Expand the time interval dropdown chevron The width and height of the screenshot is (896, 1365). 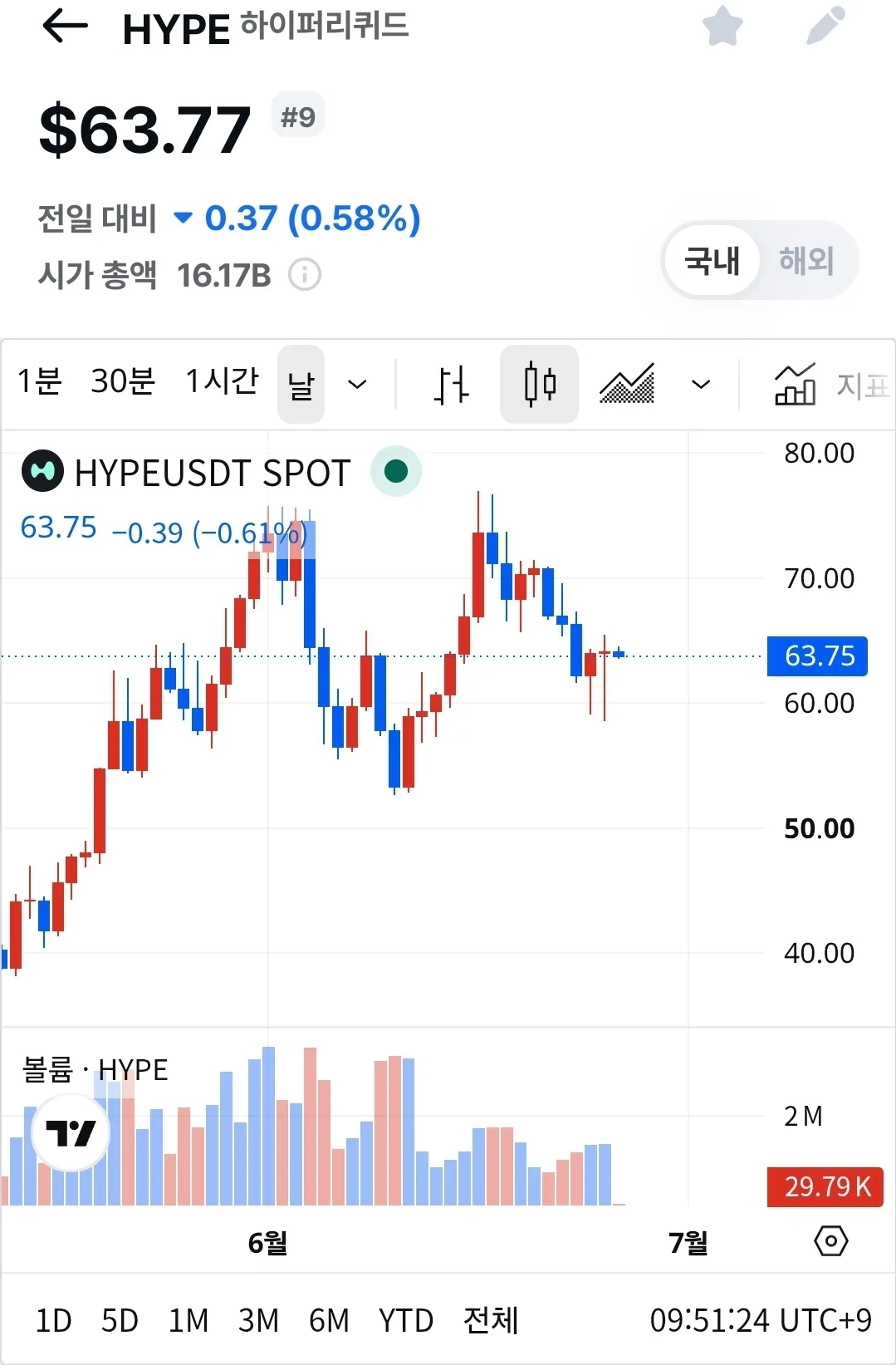(357, 385)
